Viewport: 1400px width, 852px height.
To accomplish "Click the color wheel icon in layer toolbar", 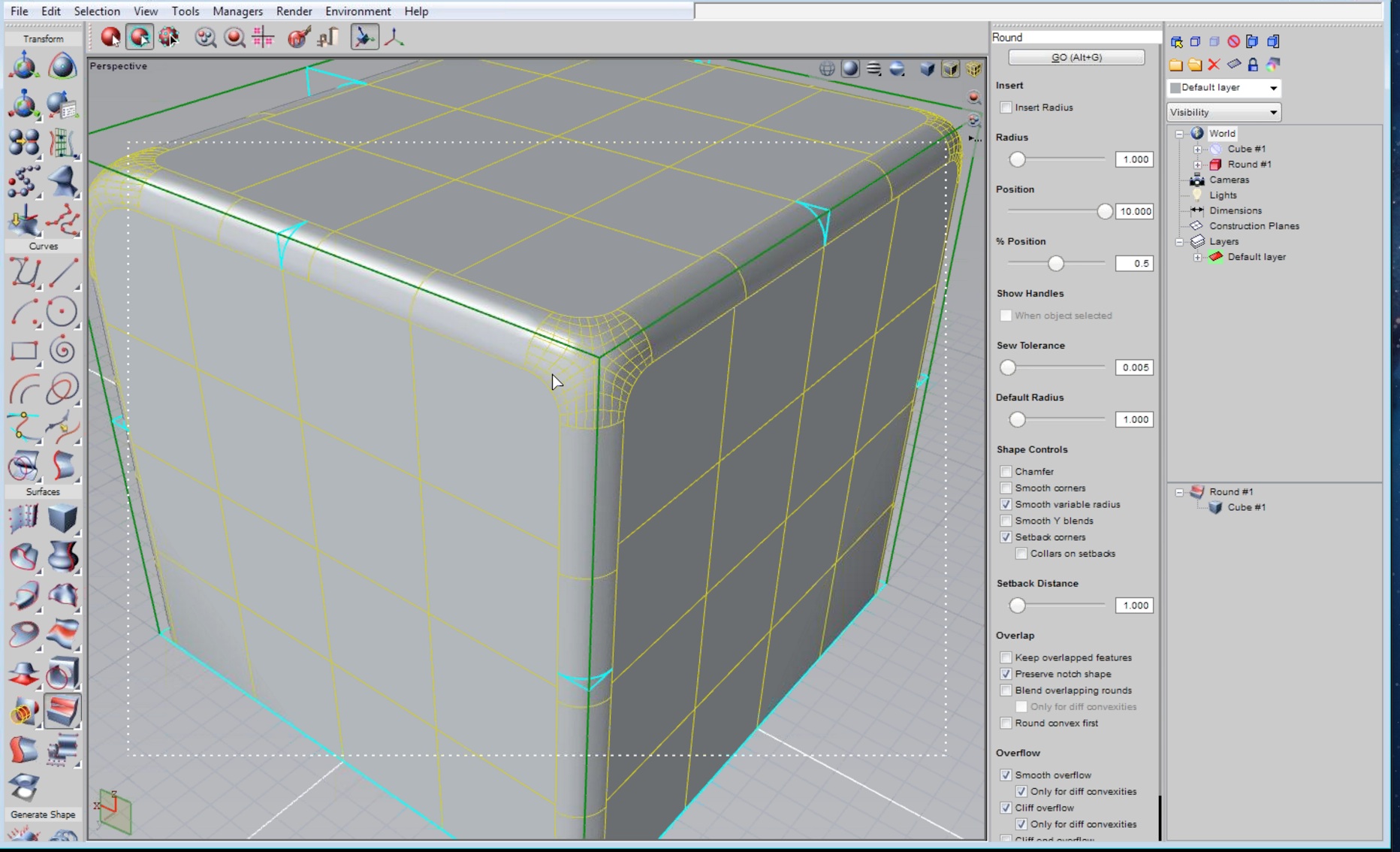I will 1273,65.
